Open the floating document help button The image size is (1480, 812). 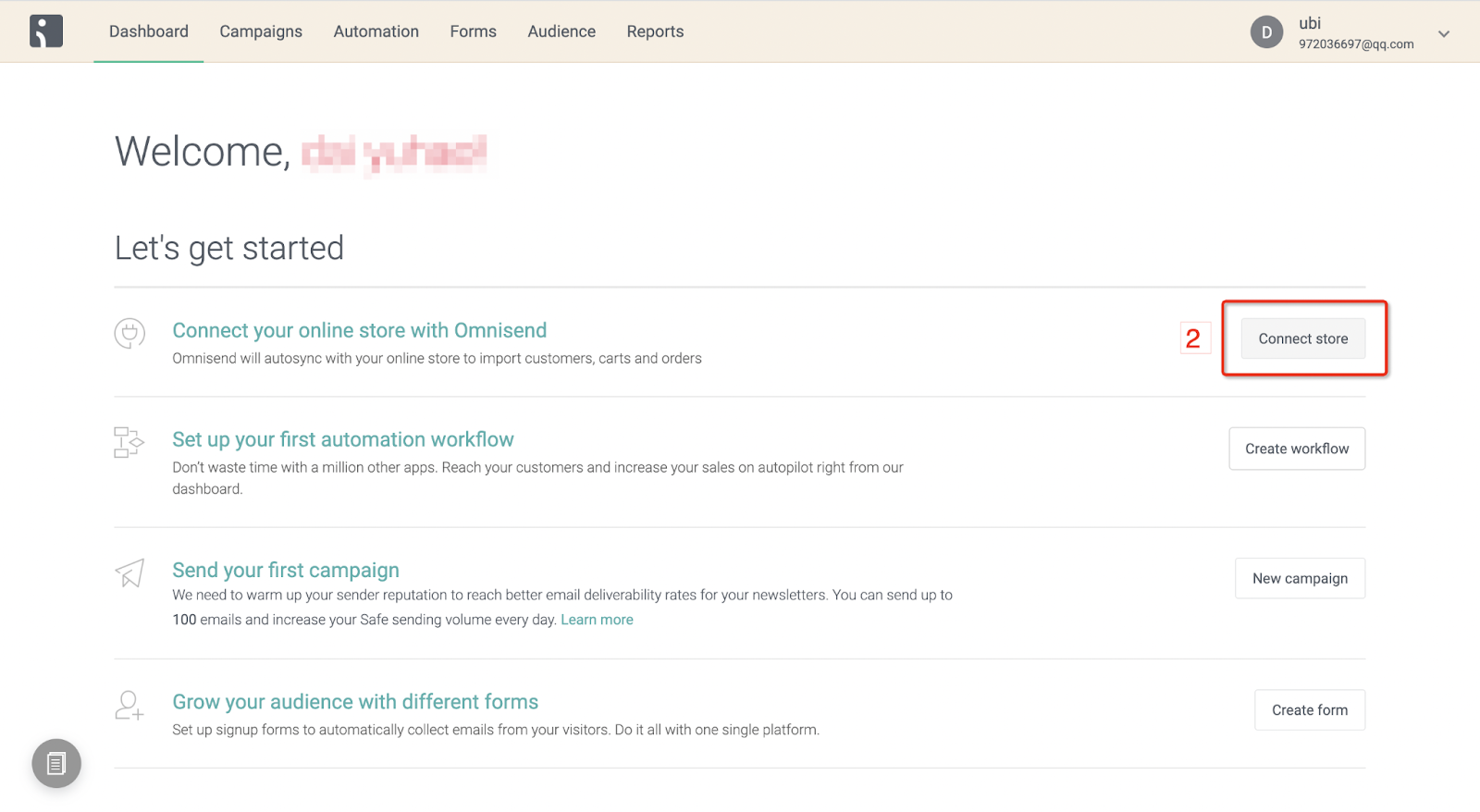[56, 764]
